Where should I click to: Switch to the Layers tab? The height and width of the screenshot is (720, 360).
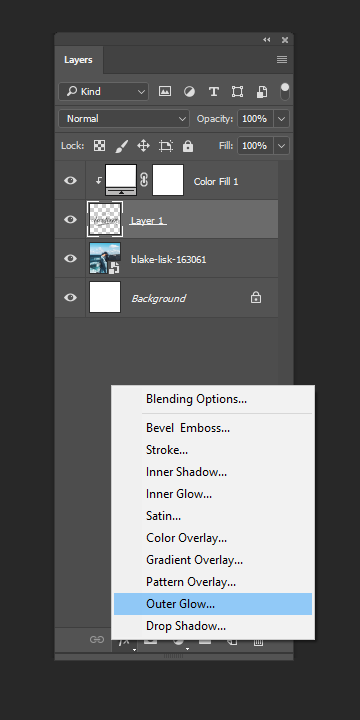pos(79,60)
